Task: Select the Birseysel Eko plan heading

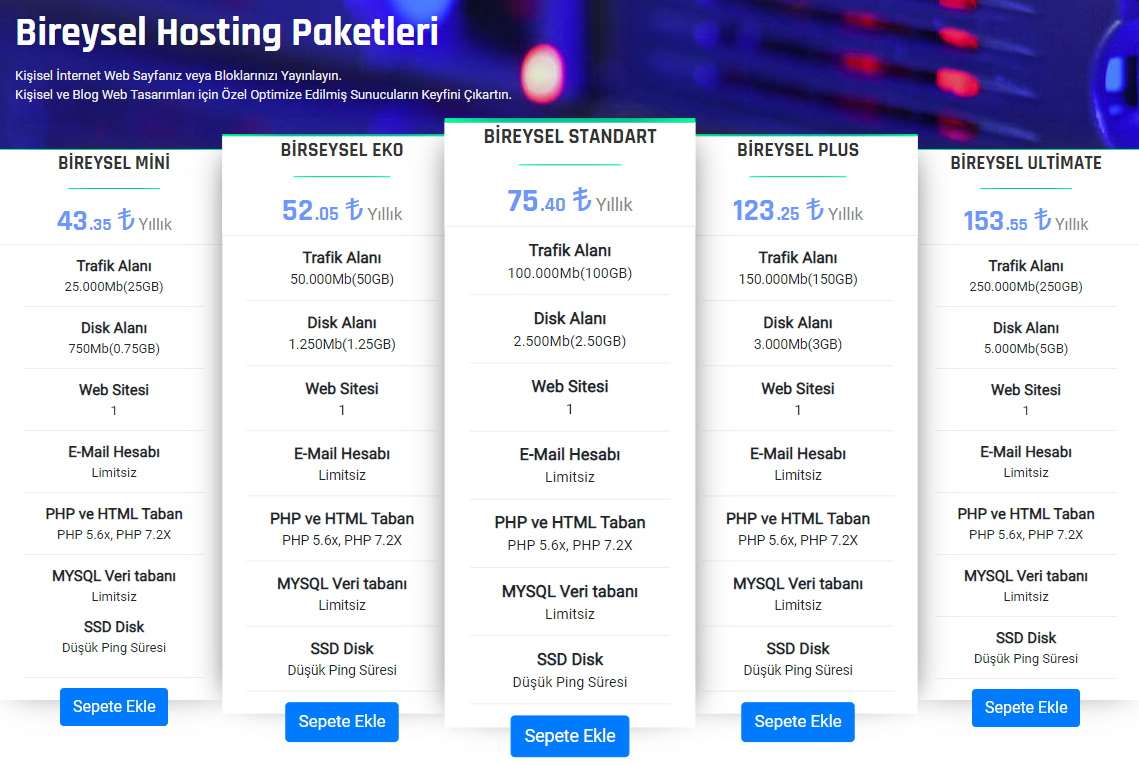Action: point(341,150)
